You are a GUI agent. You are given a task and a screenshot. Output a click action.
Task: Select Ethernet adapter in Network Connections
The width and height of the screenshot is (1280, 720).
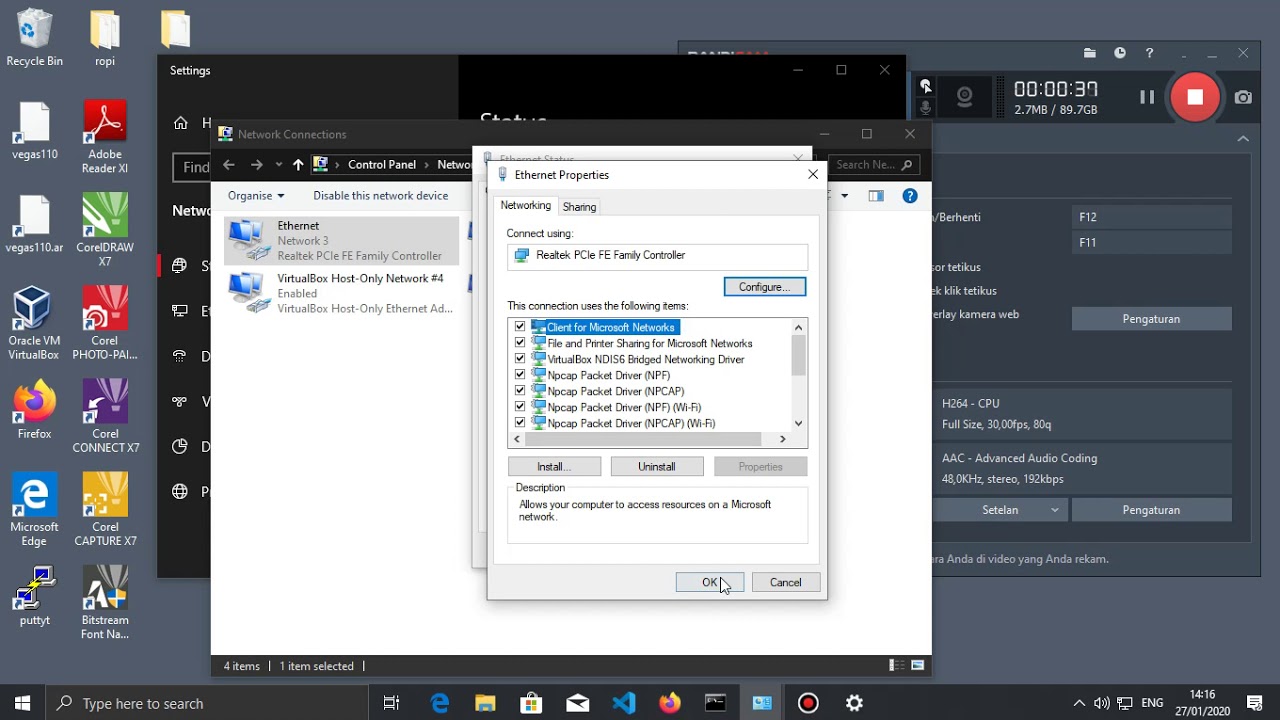click(342, 241)
